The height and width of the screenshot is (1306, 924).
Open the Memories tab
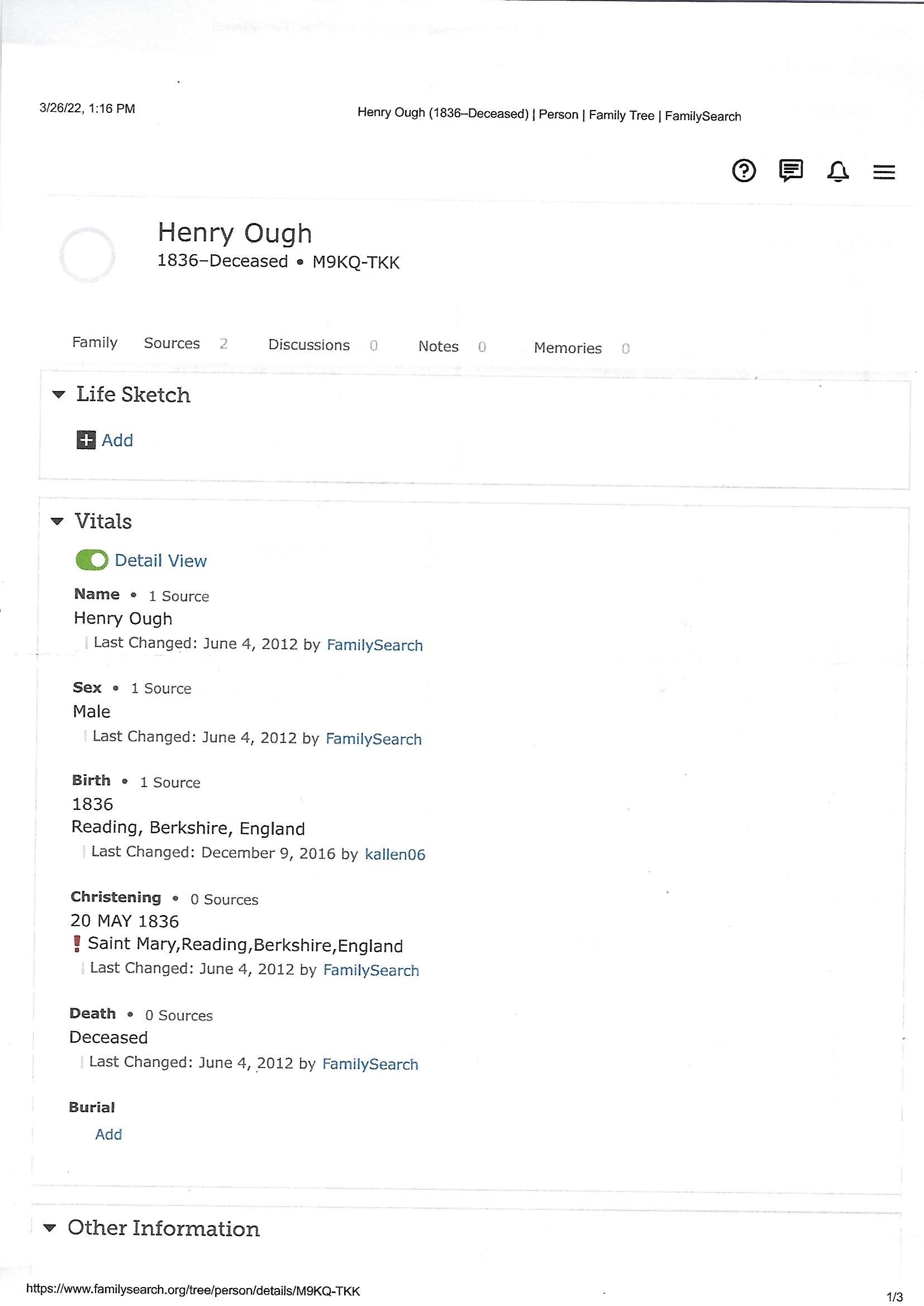click(568, 348)
